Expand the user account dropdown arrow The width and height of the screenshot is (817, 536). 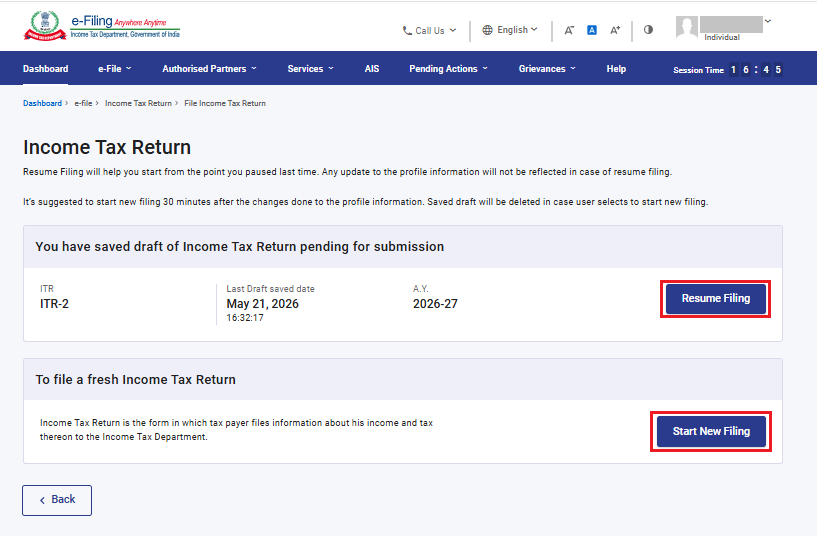768,21
